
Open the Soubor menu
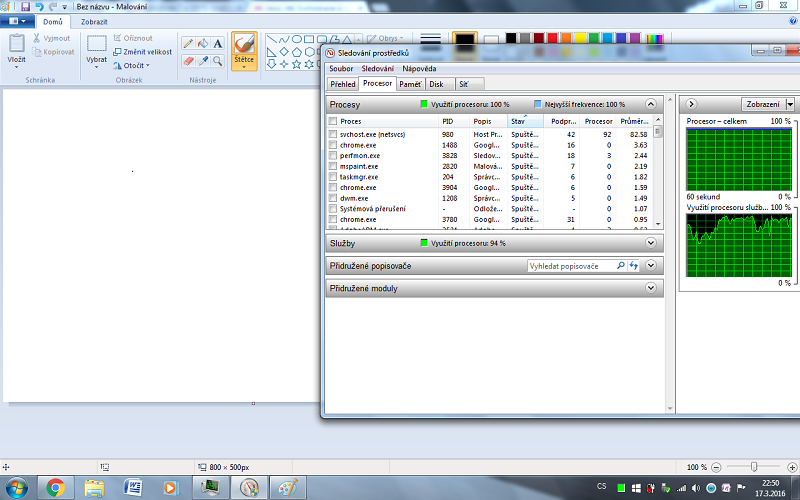point(341,68)
